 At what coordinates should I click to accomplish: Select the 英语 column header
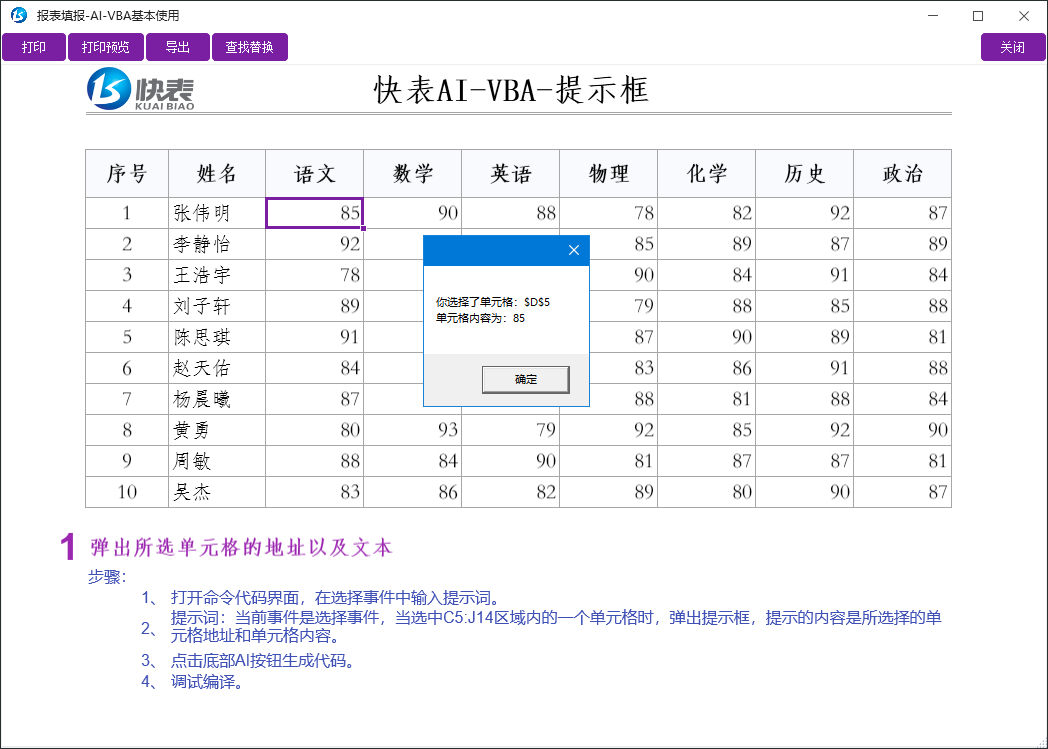(x=511, y=174)
